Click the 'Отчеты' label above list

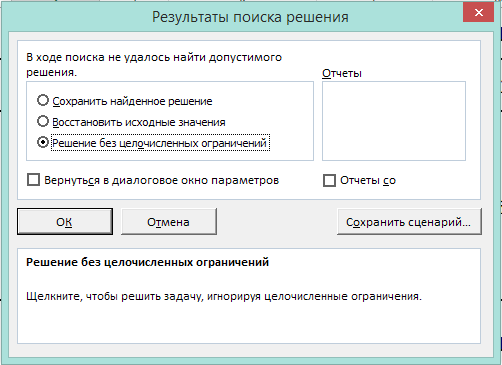coord(342,73)
